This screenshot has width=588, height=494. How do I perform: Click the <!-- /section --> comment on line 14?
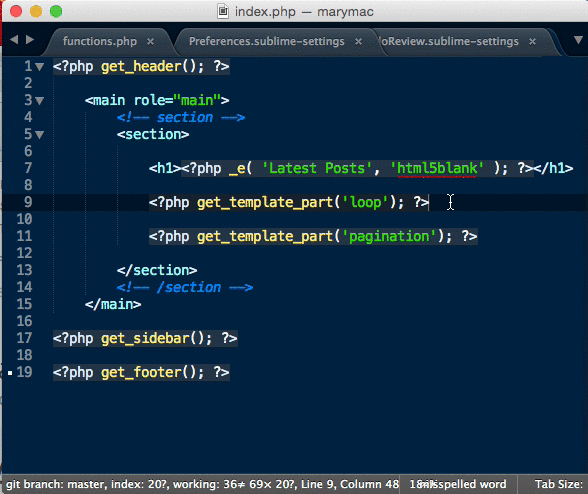tap(185, 288)
